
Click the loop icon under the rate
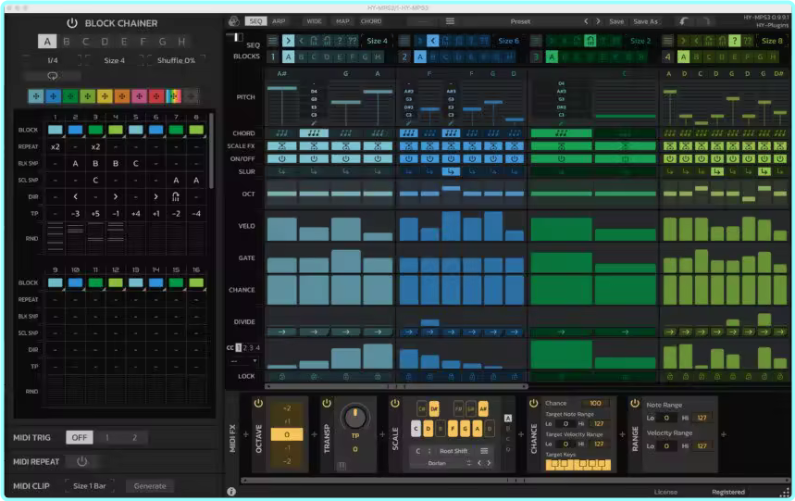coord(52,76)
